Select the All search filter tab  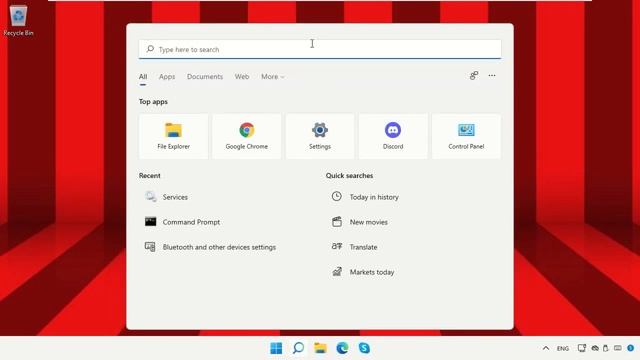pyautogui.click(x=143, y=77)
